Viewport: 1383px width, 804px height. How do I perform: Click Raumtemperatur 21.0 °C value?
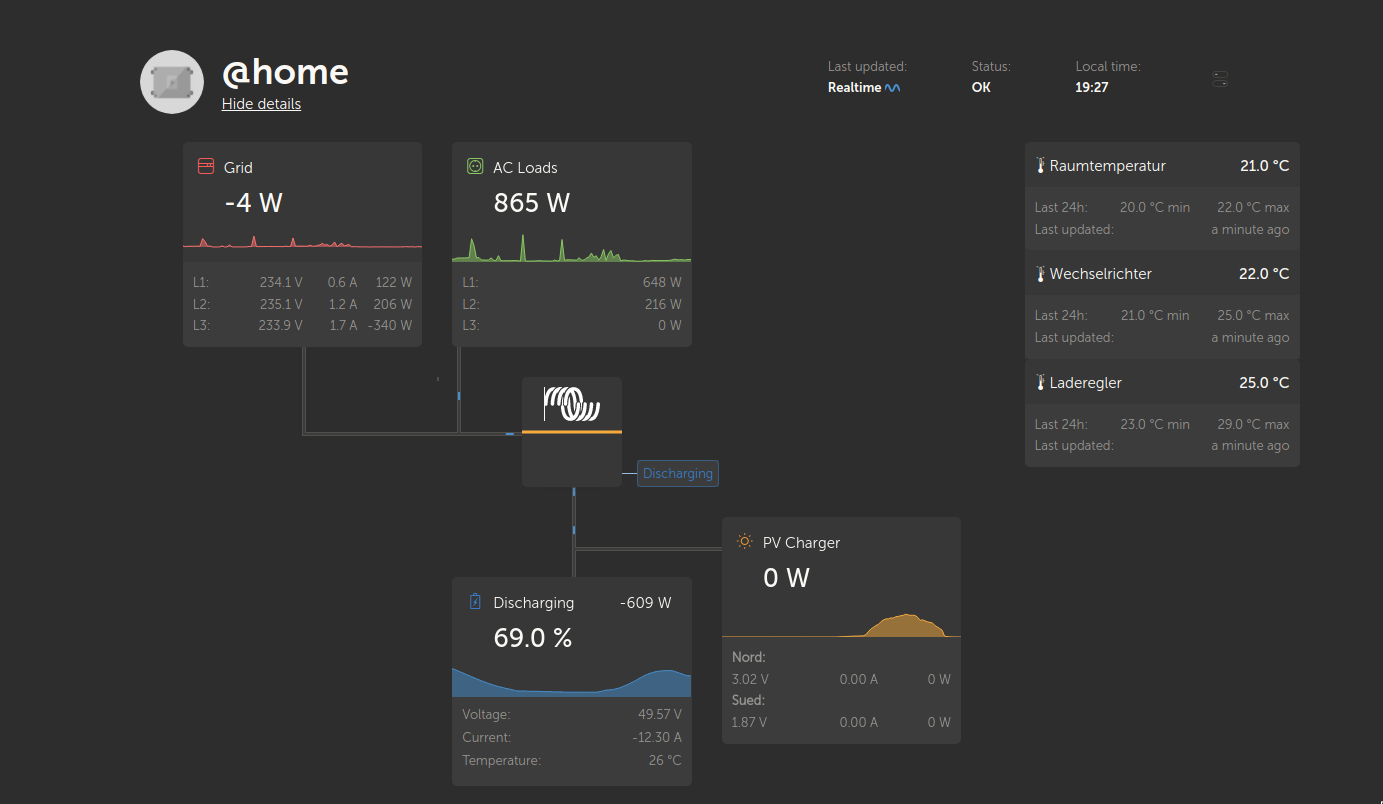(1264, 166)
